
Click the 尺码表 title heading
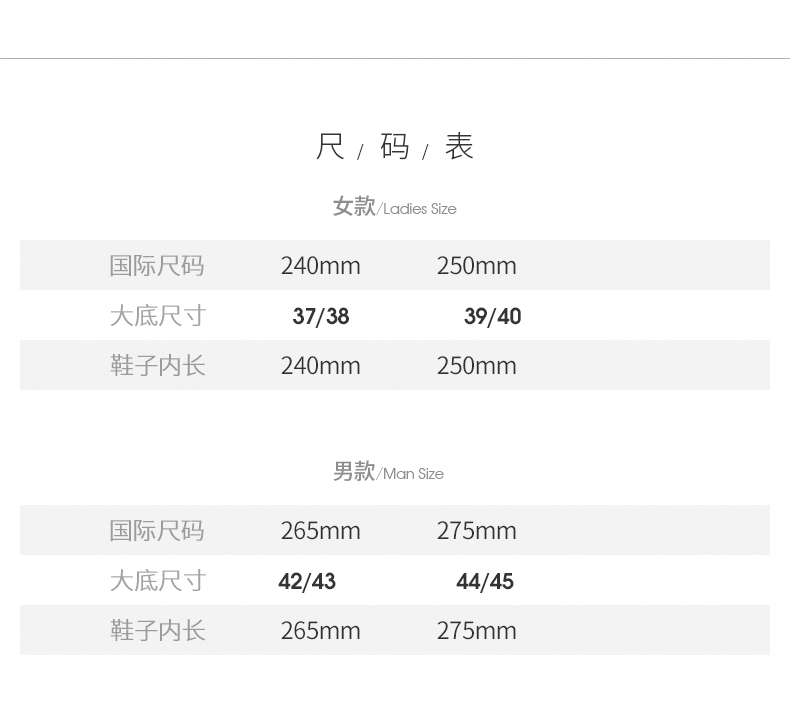tap(394, 147)
